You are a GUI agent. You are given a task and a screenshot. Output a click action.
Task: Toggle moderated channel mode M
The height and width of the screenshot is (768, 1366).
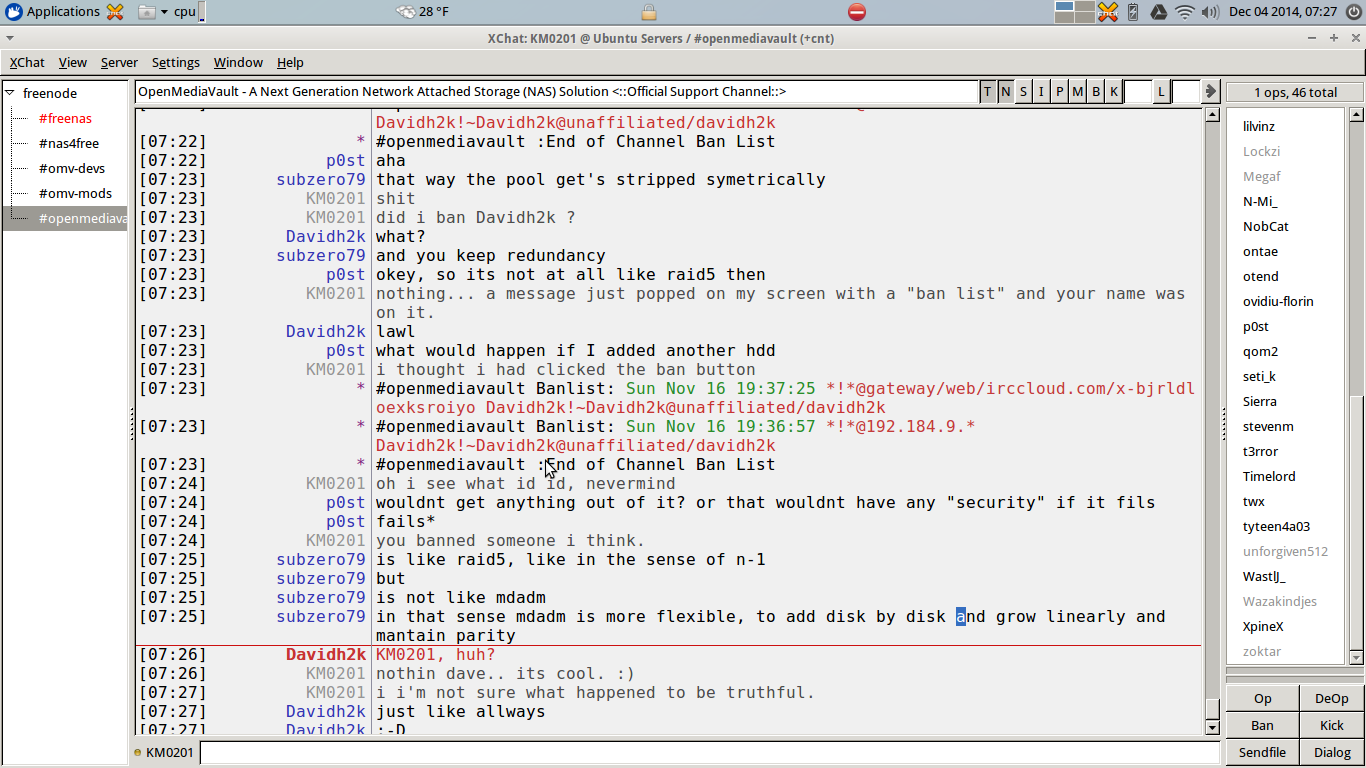pos(1078,92)
